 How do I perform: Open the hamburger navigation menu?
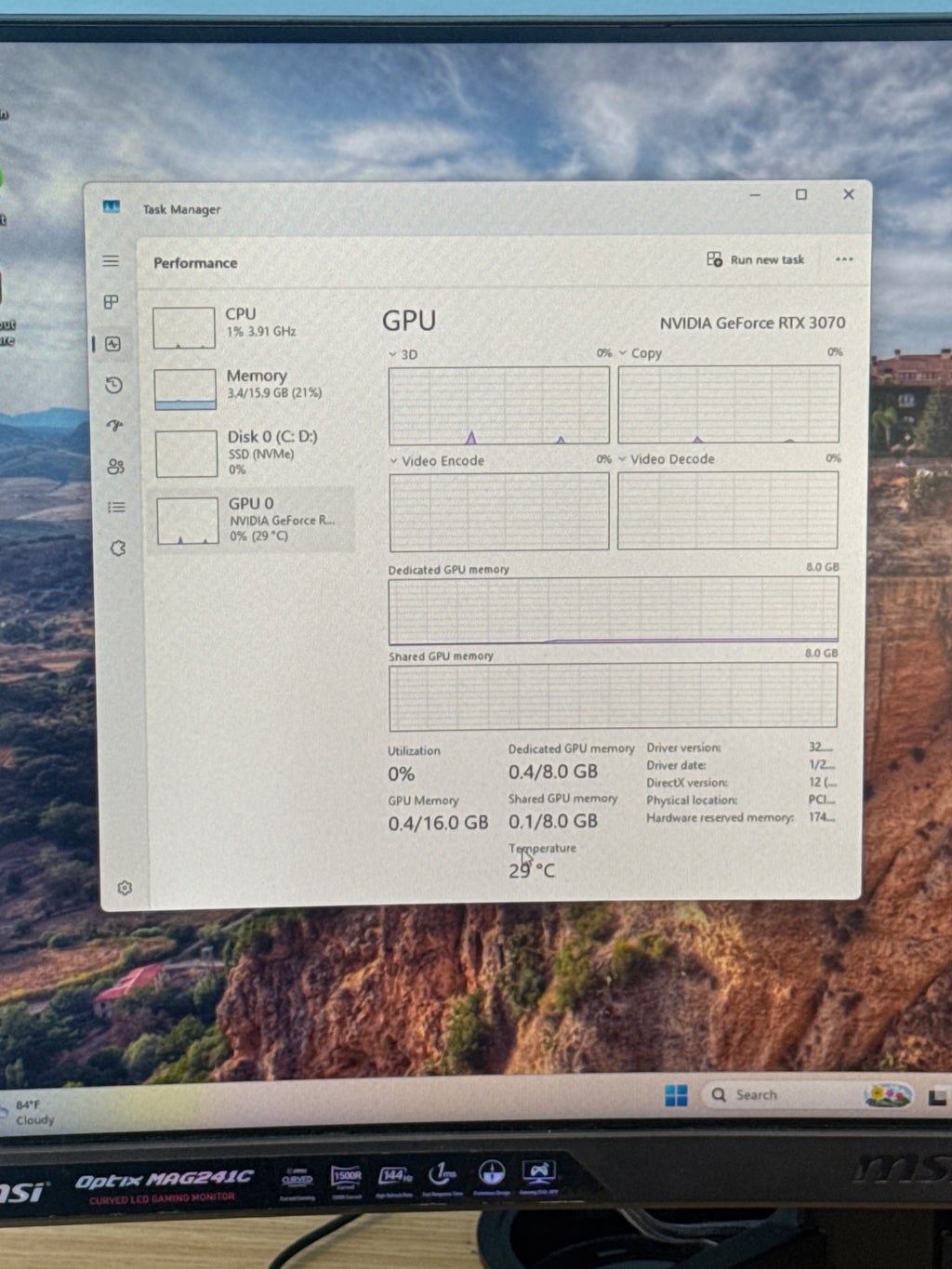pos(111,261)
